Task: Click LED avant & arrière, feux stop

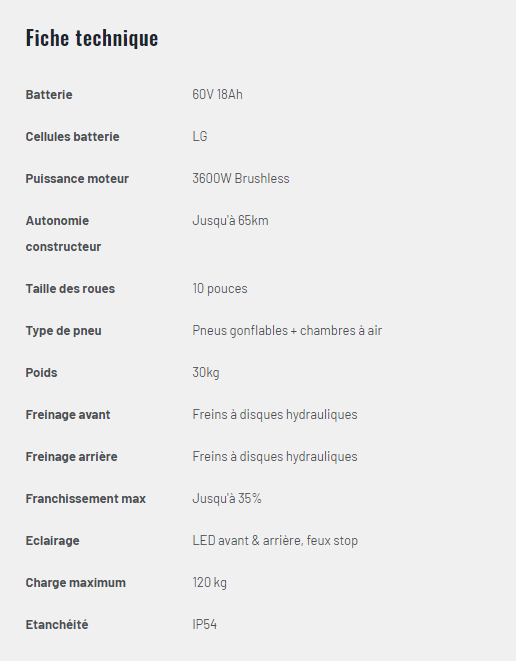Action: coord(275,541)
